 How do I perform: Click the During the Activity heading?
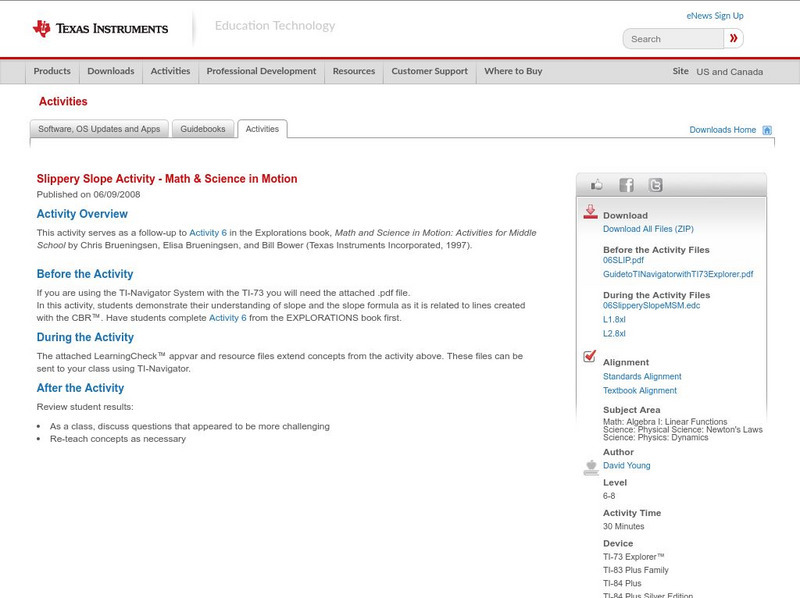pos(85,337)
